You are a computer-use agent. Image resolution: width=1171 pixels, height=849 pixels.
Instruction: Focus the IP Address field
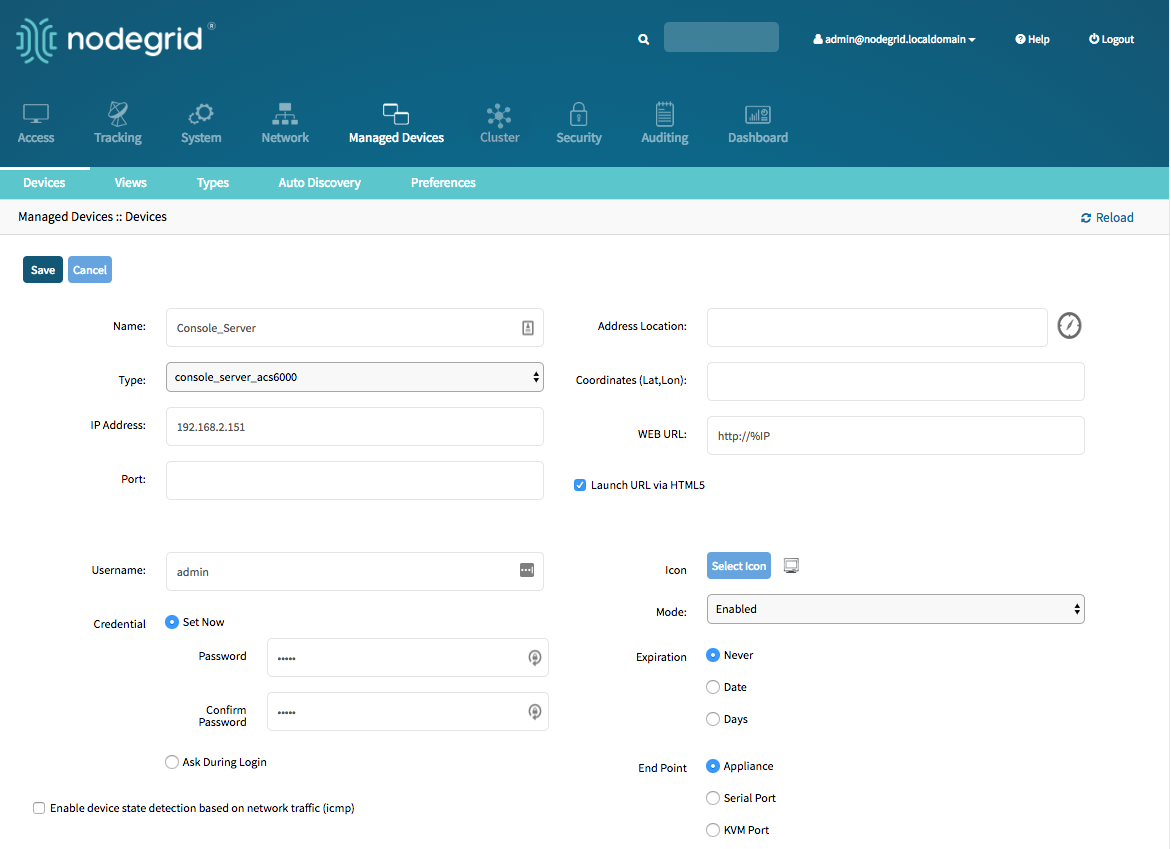pos(355,426)
